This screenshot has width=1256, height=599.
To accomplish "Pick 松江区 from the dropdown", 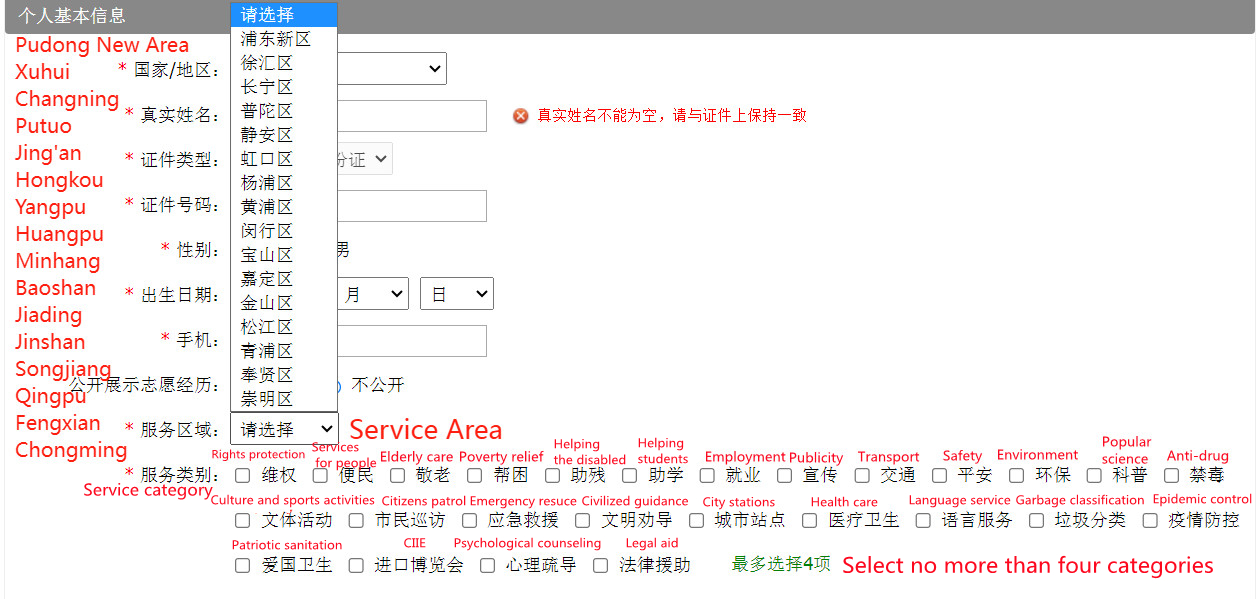I will pos(284,327).
